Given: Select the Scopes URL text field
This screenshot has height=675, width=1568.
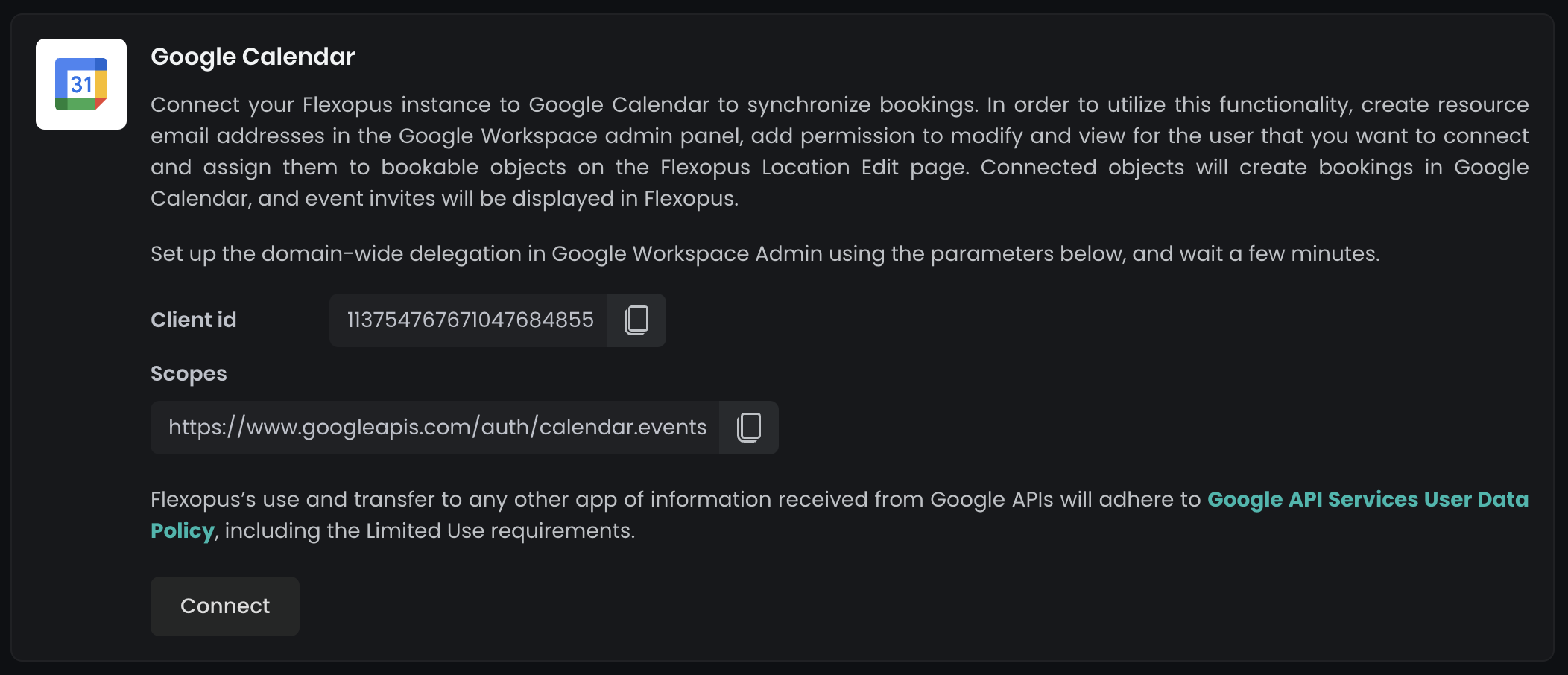Looking at the screenshot, I should coord(437,428).
